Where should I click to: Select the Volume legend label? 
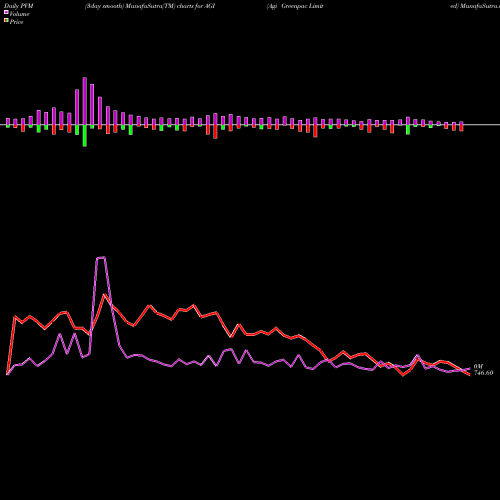point(19,14)
